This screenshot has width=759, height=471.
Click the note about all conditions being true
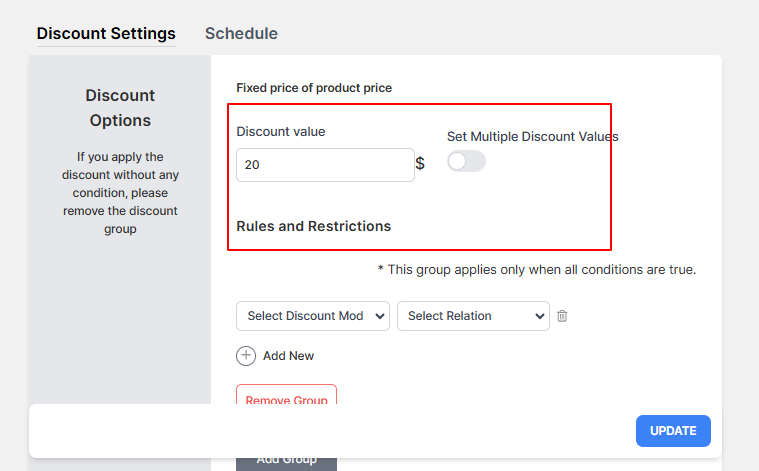click(x=537, y=269)
